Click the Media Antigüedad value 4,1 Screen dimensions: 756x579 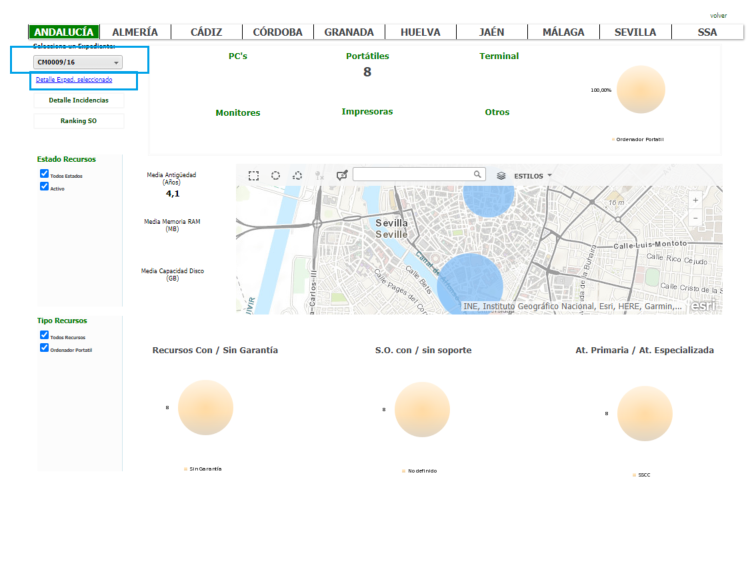[x=173, y=194]
